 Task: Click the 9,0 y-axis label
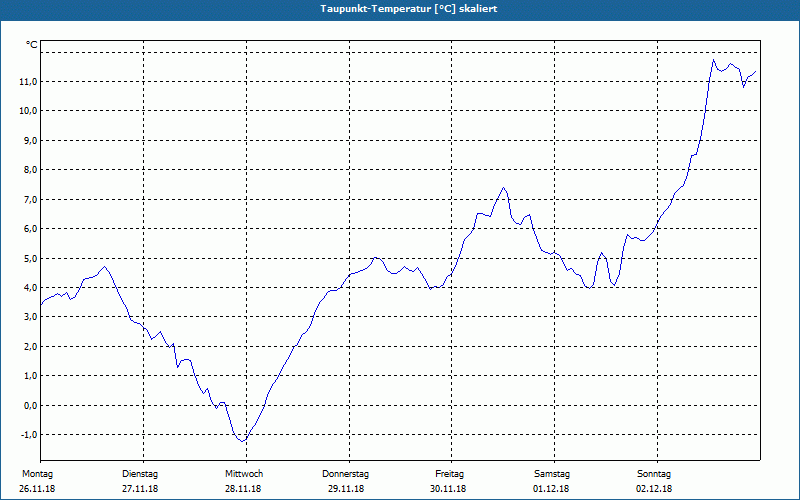point(30,140)
